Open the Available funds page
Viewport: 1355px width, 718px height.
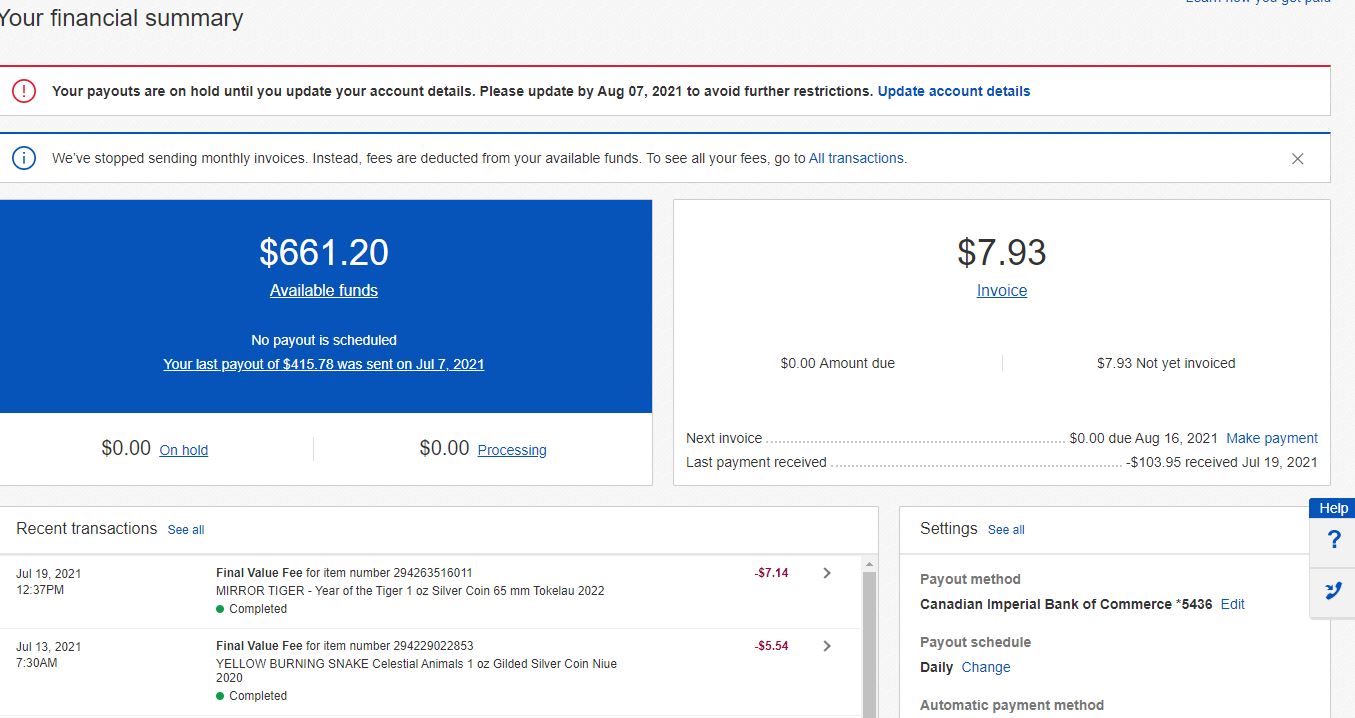323,290
